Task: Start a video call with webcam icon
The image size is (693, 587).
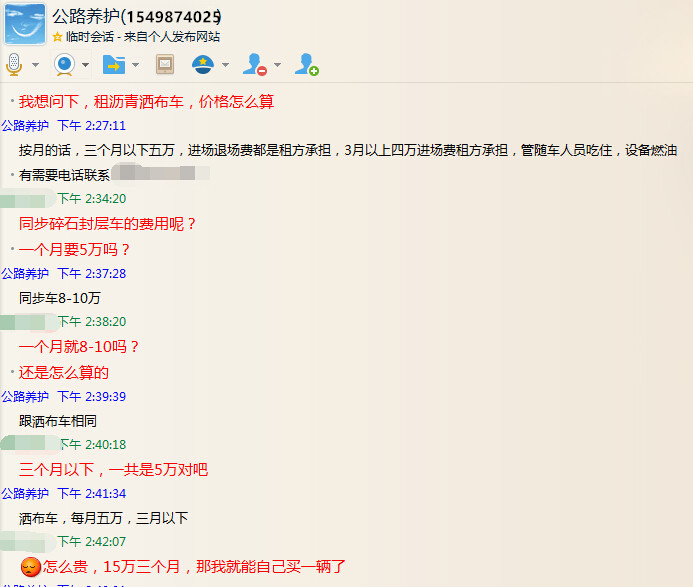Action: click(64, 64)
